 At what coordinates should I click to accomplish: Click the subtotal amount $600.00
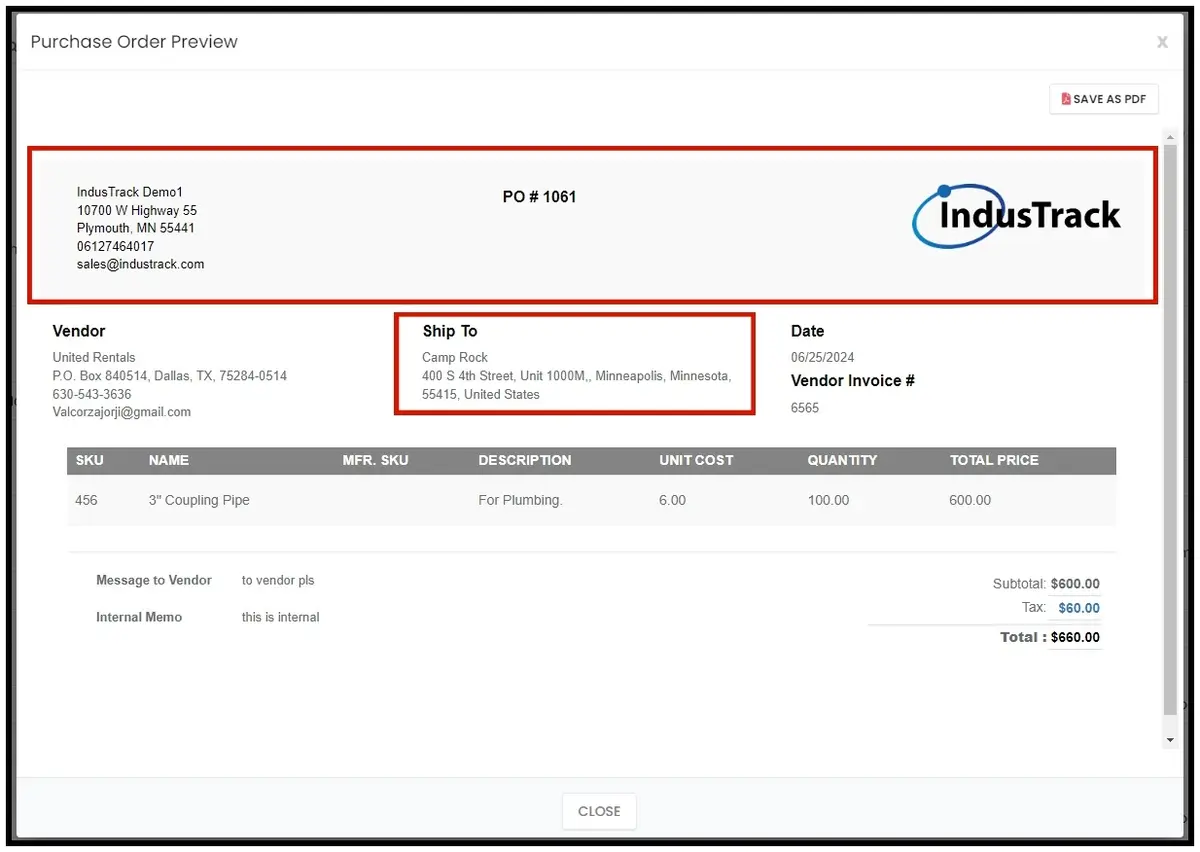[1075, 584]
